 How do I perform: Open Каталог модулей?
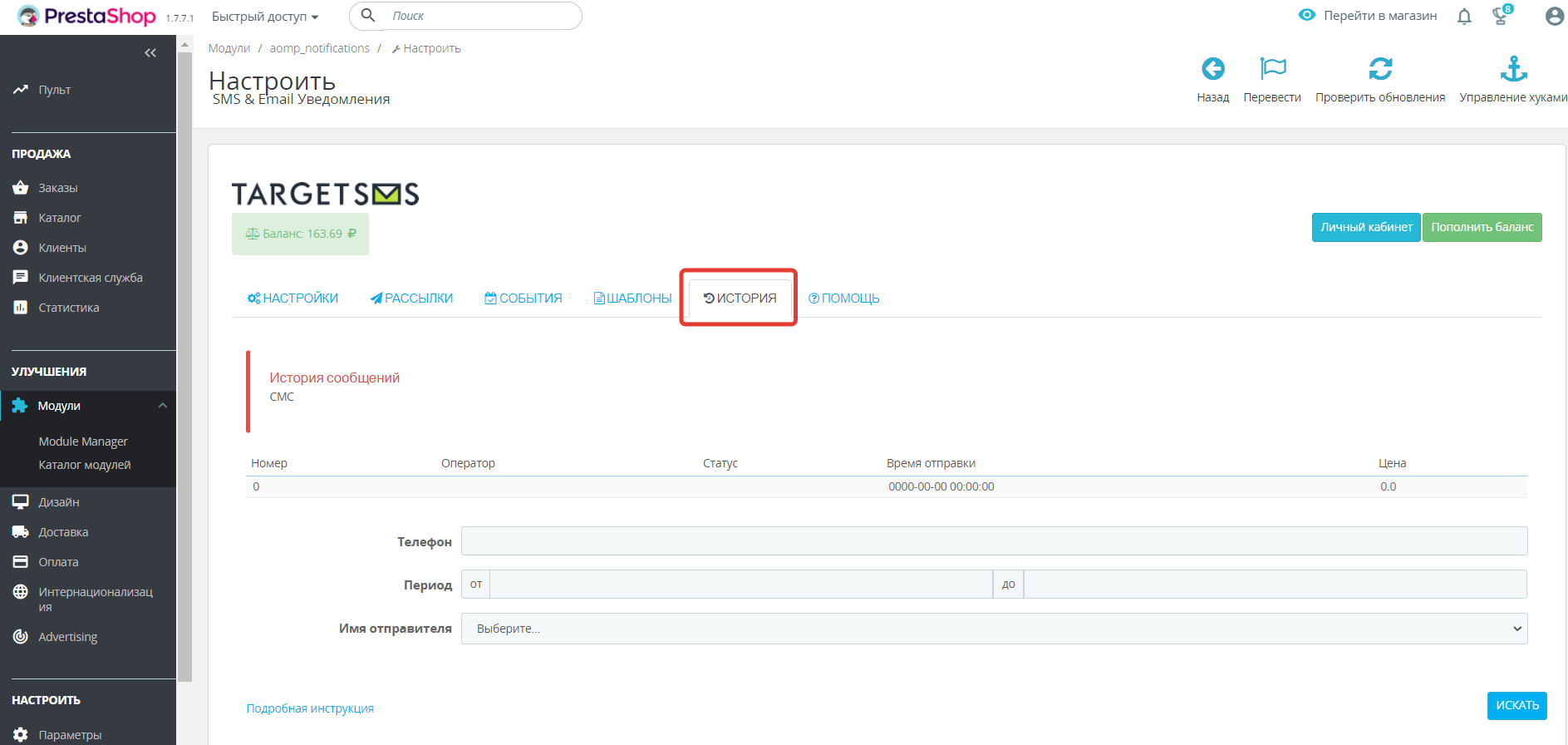85,465
